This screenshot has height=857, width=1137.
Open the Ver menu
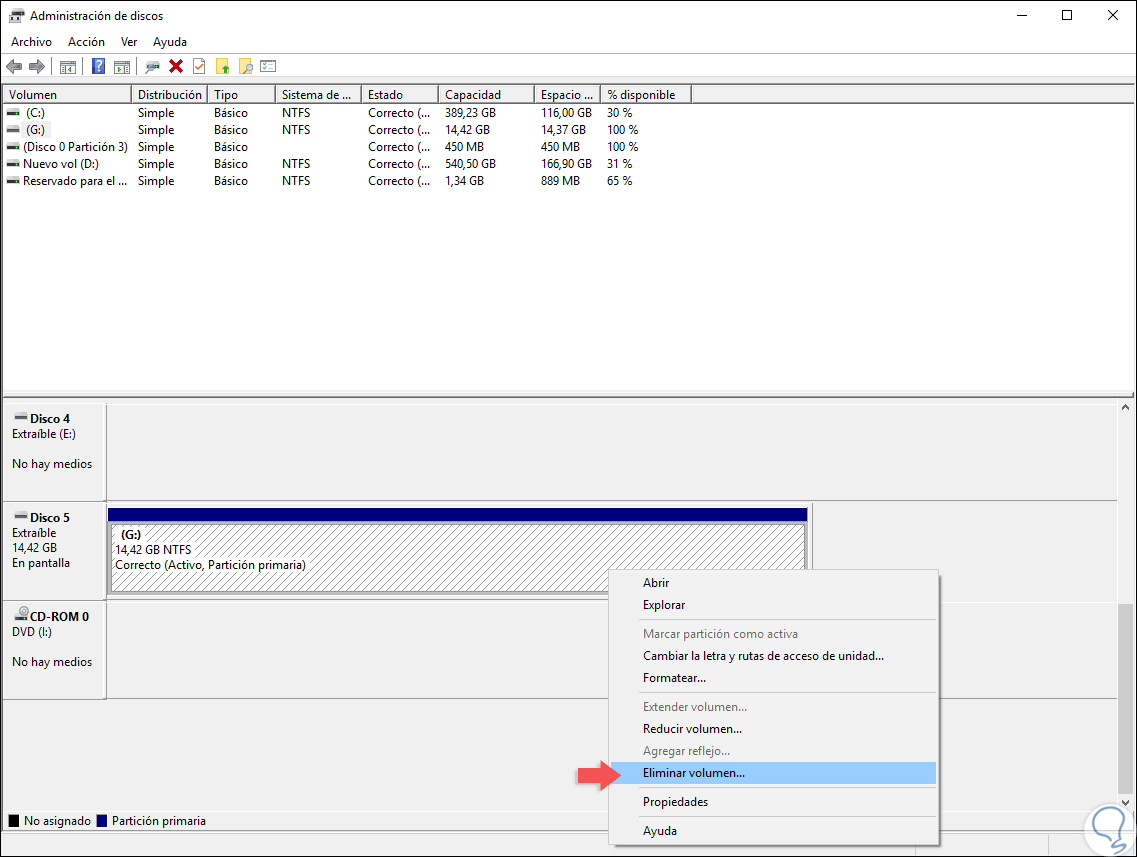tap(129, 42)
